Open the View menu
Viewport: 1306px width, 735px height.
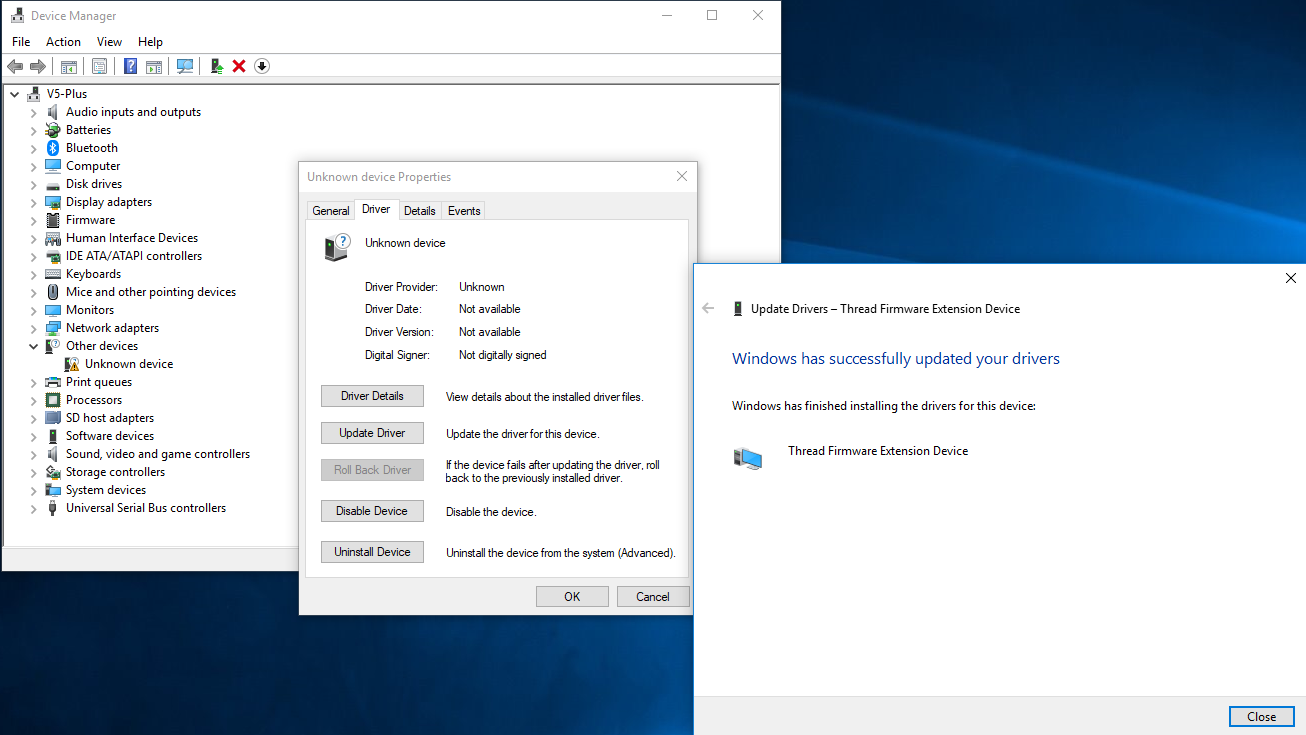[109, 42]
